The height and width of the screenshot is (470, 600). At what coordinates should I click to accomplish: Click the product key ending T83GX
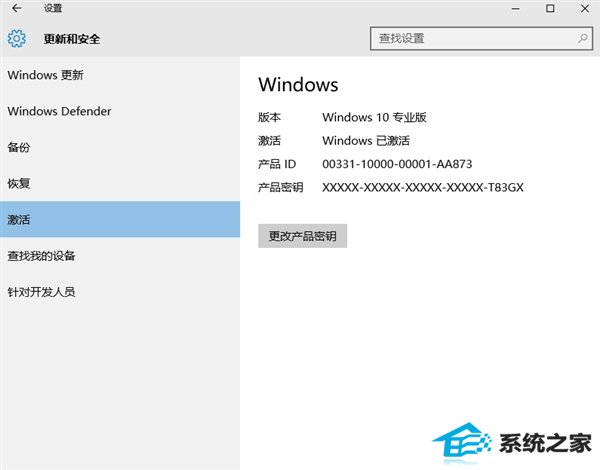[x=423, y=187]
